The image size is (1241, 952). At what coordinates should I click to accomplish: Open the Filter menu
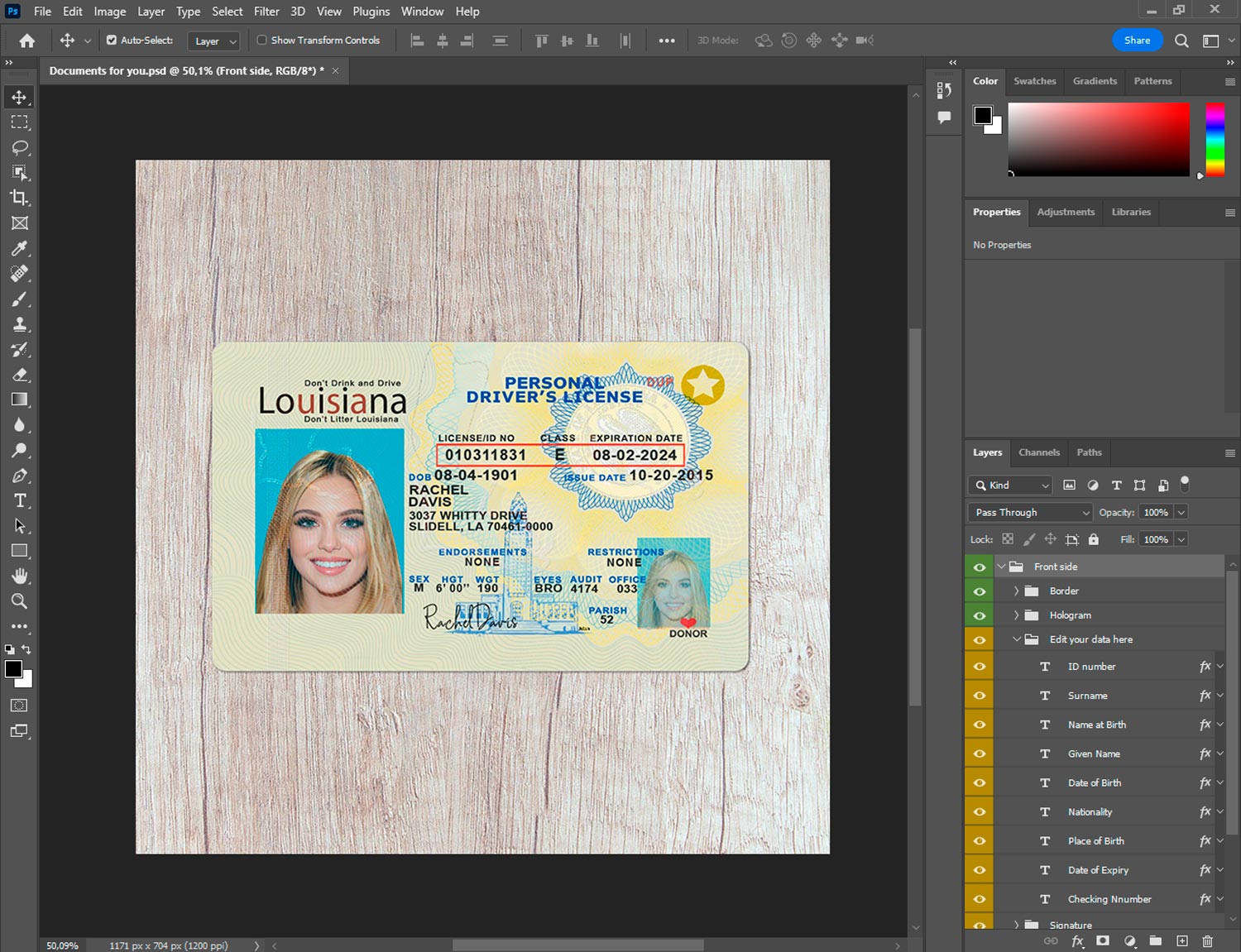coord(266,12)
